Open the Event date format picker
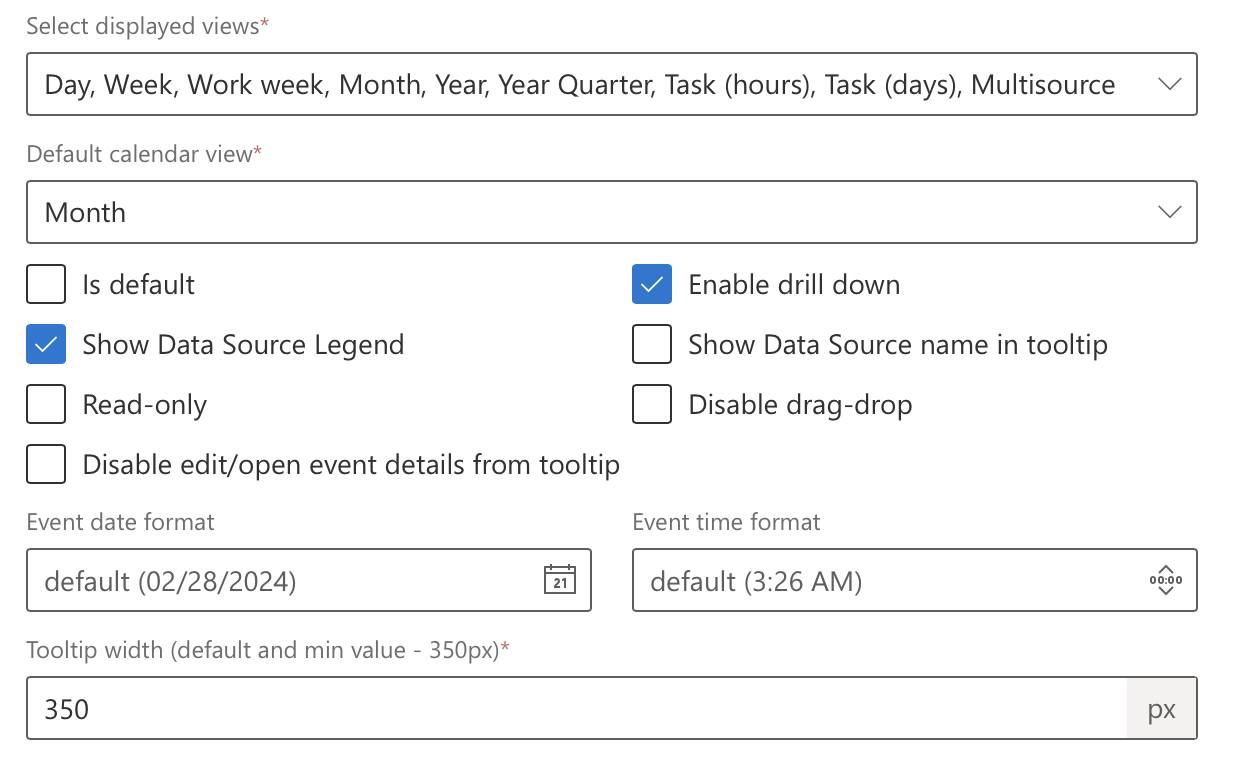The image size is (1238, 764). [300, 580]
